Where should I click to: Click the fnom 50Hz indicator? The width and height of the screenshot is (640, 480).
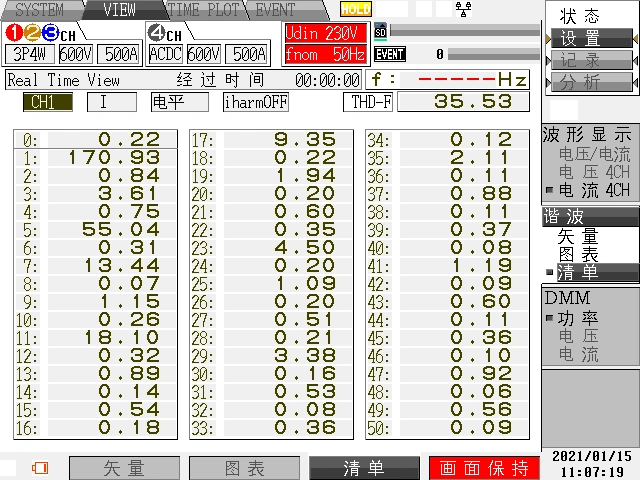tap(325, 54)
